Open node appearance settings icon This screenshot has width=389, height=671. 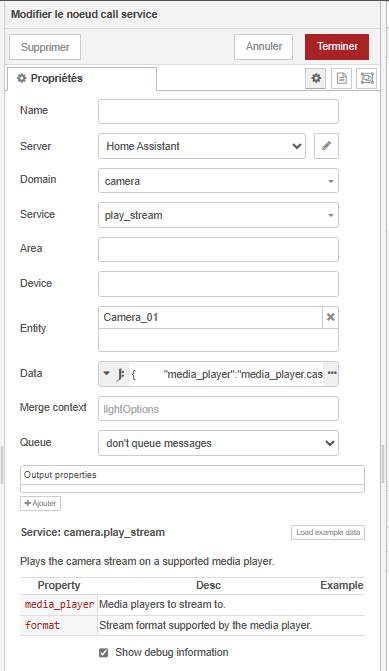pos(367,78)
